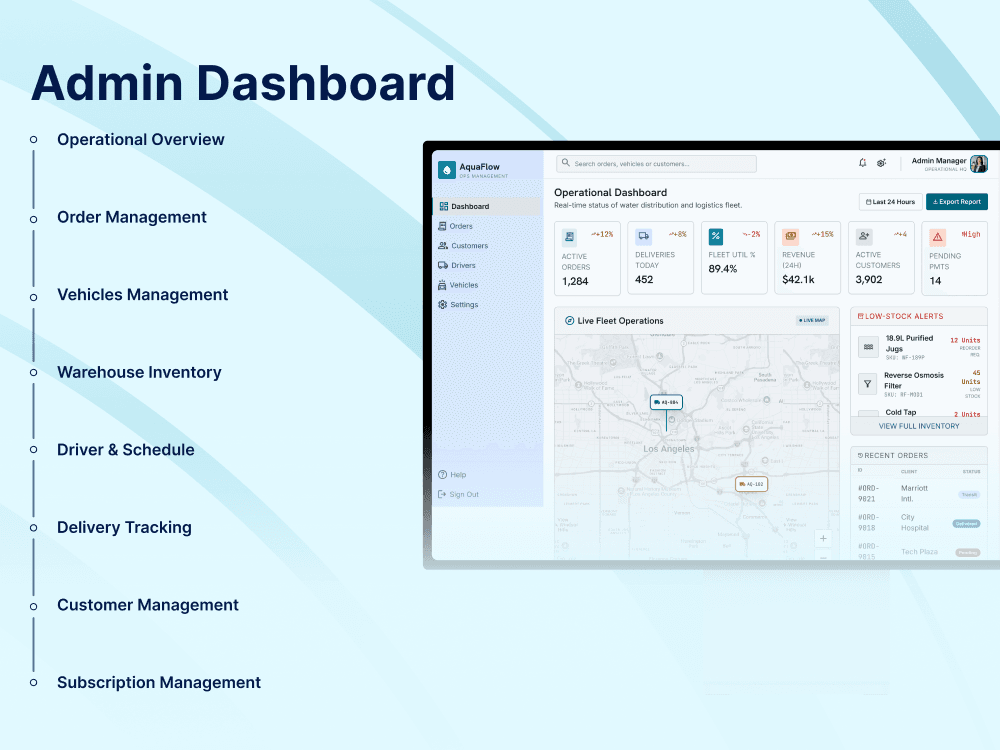Open the Dashboard sidebar item
Image resolution: width=1000 pixels, height=750 pixels.
click(x=488, y=206)
